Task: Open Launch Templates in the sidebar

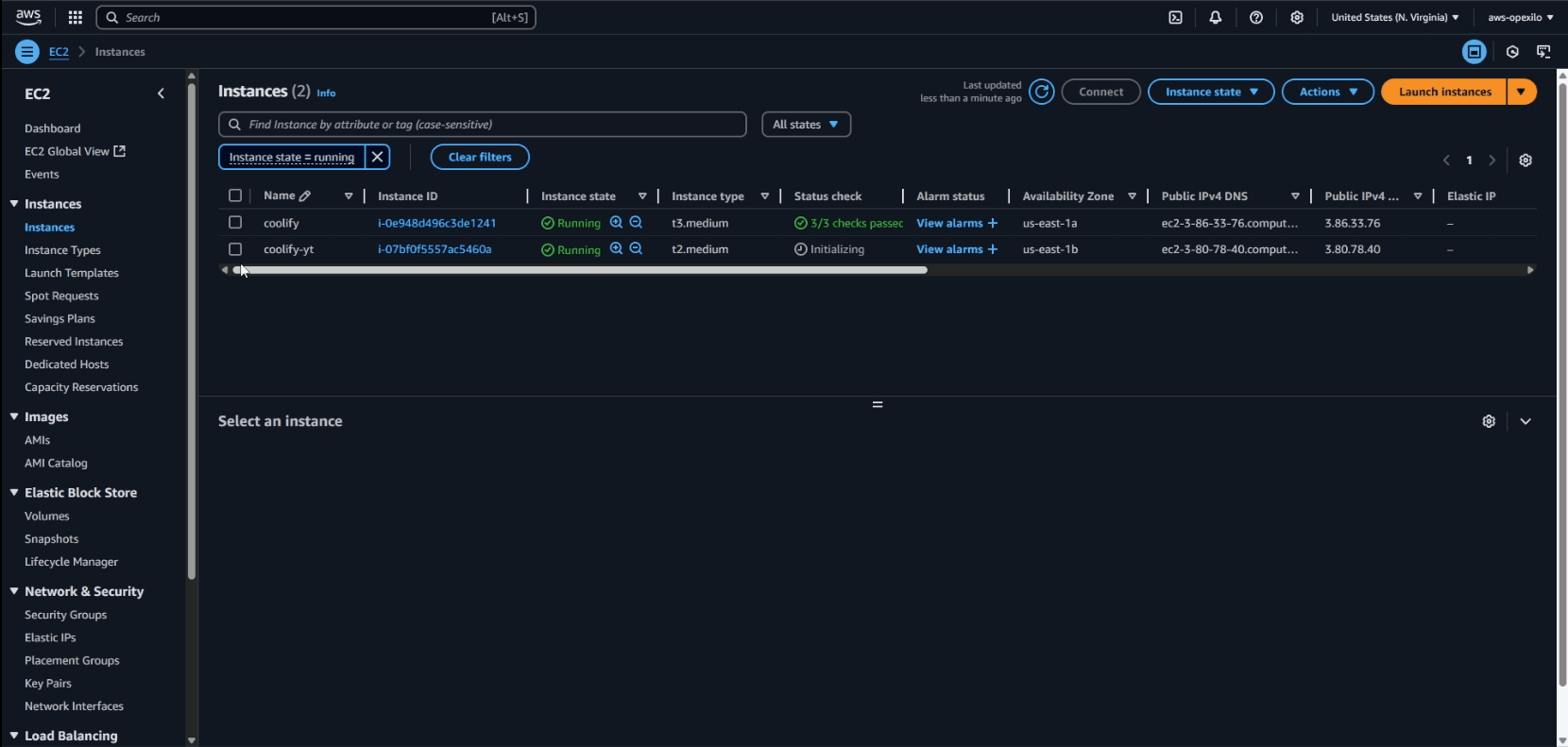Action: 72,273
